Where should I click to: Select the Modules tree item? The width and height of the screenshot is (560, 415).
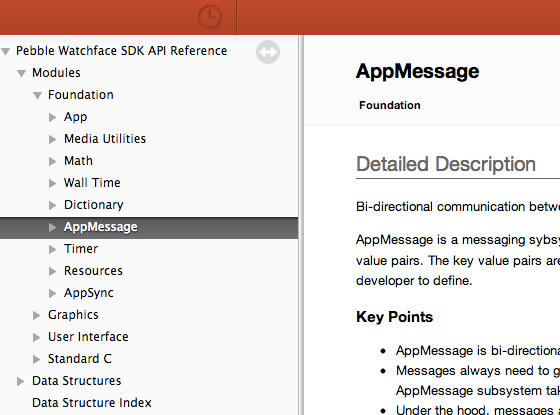pos(56,73)
